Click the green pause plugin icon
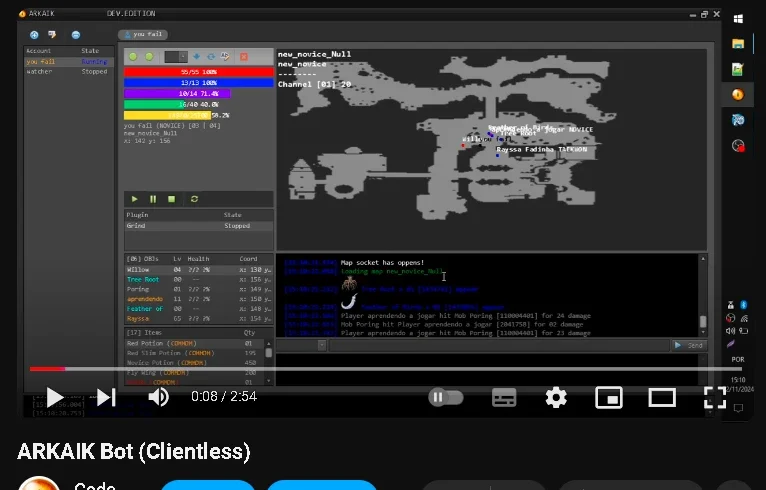This screenshot has width=766, height=490. pos(153,199)
